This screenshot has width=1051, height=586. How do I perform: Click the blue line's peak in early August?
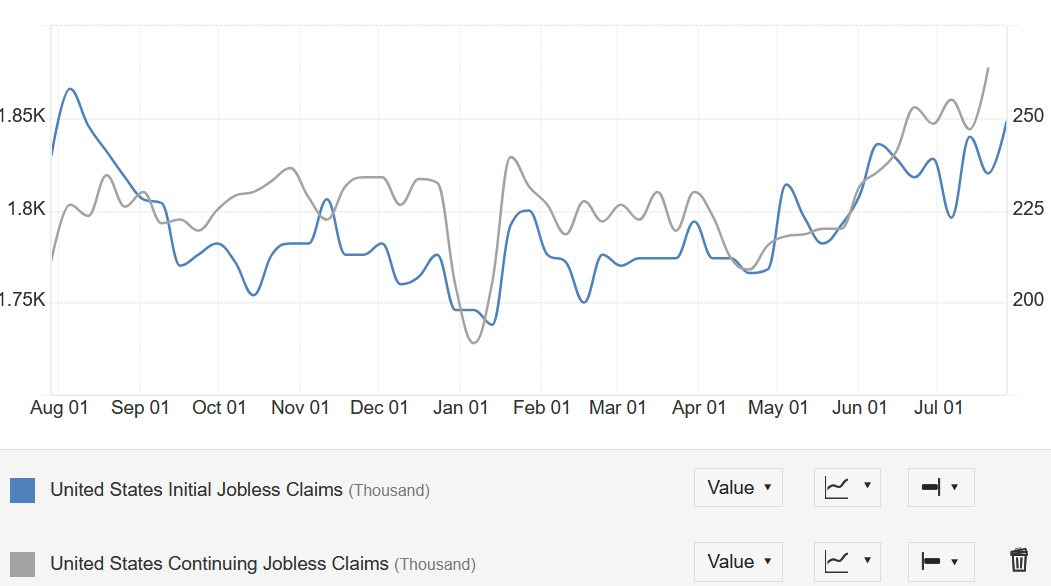(70, 89)
